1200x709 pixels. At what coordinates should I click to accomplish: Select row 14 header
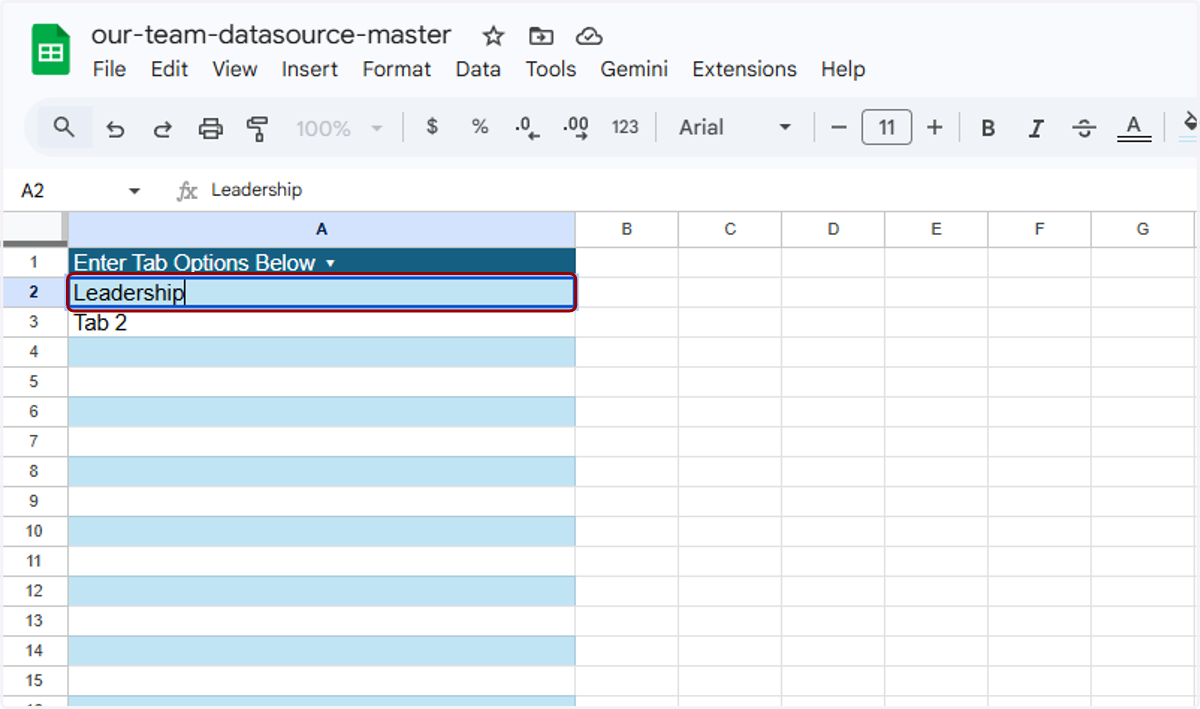34,651
